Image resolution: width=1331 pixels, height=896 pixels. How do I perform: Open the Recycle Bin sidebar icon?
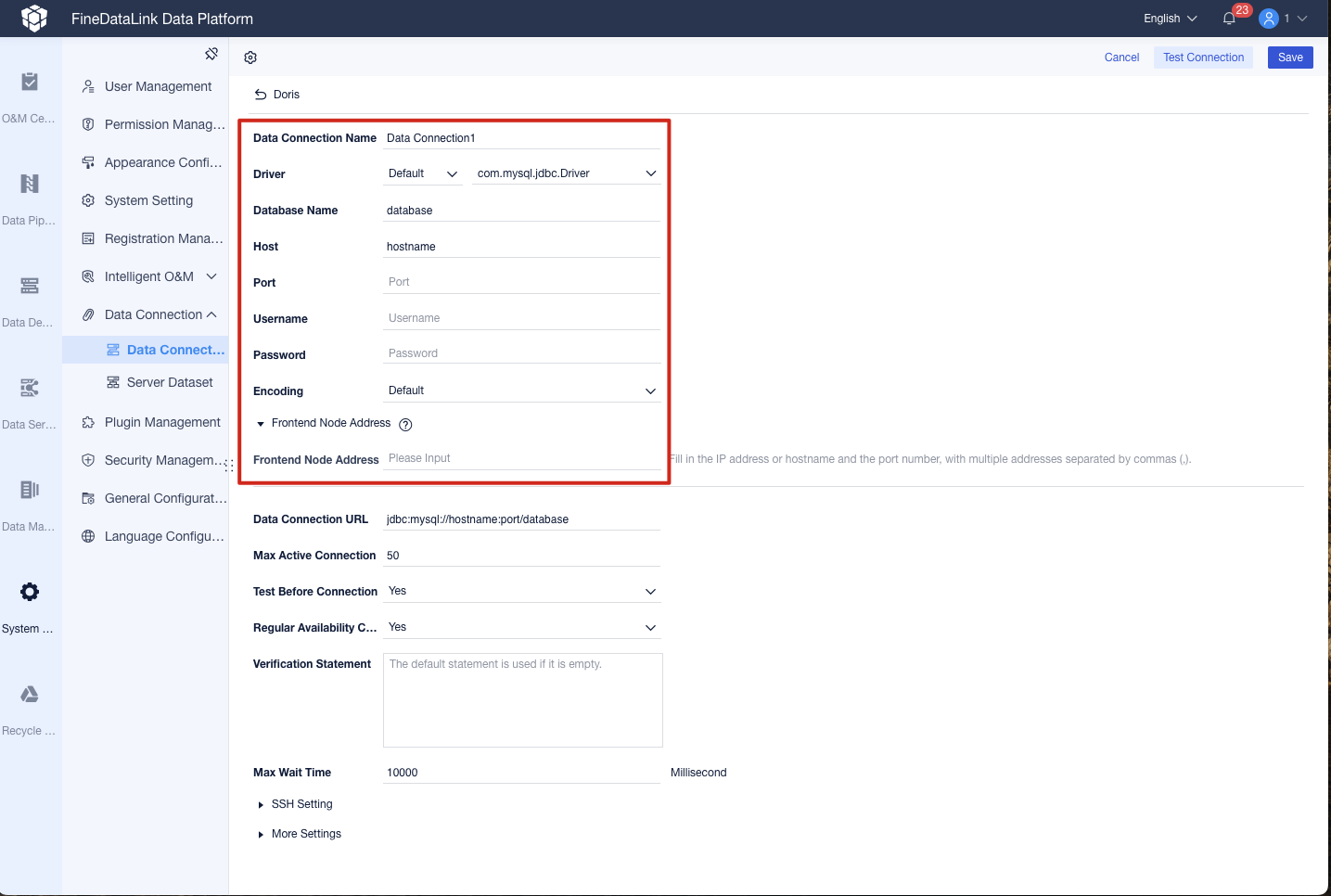tap(29, 704)
